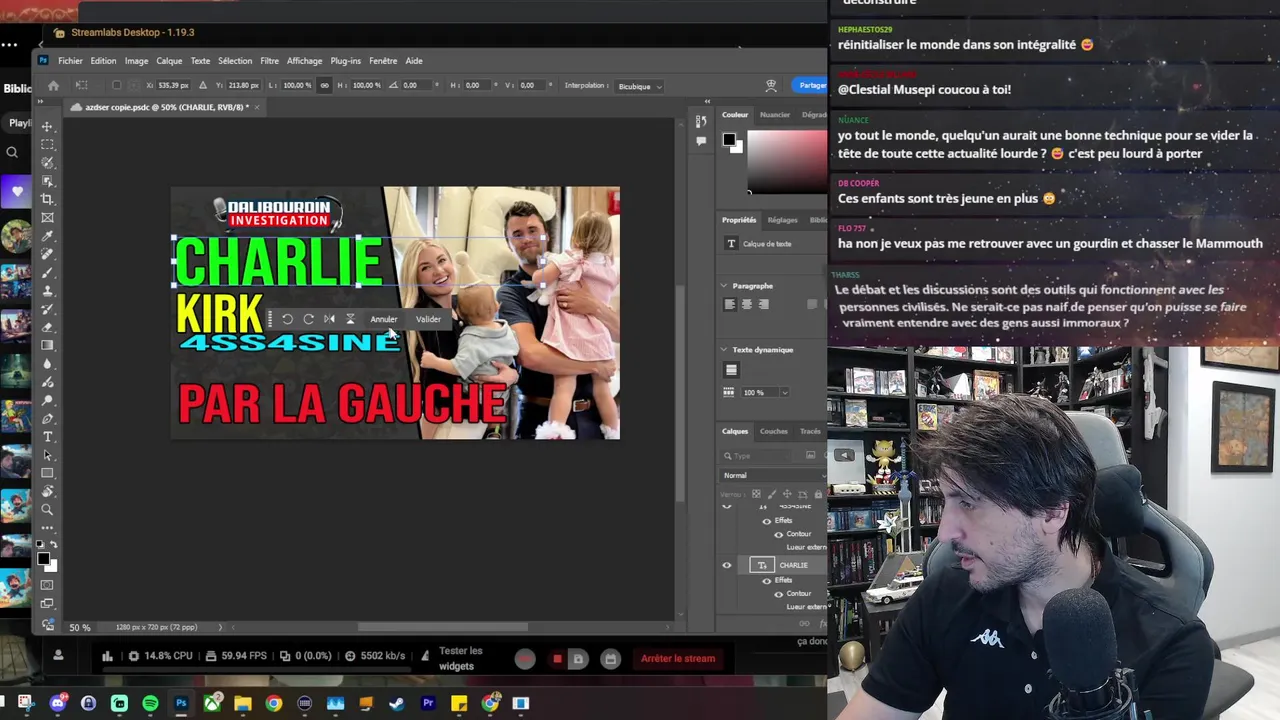Image resolution: width=1280 pixels, height=720 pixels.
Task: Select the Rectangular Marquee tool
Action: pyautogui.click(x=47, y=145)
